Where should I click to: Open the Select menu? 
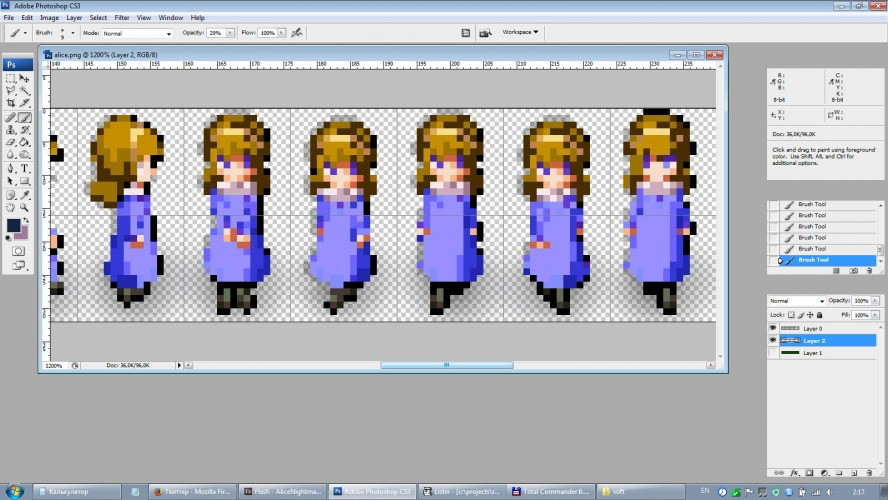98,18
